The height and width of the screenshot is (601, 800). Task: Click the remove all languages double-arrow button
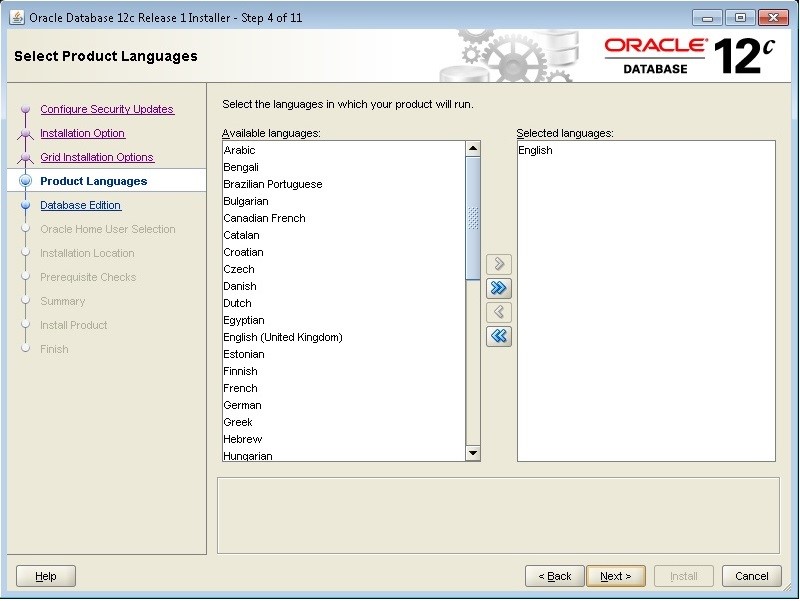498,336
